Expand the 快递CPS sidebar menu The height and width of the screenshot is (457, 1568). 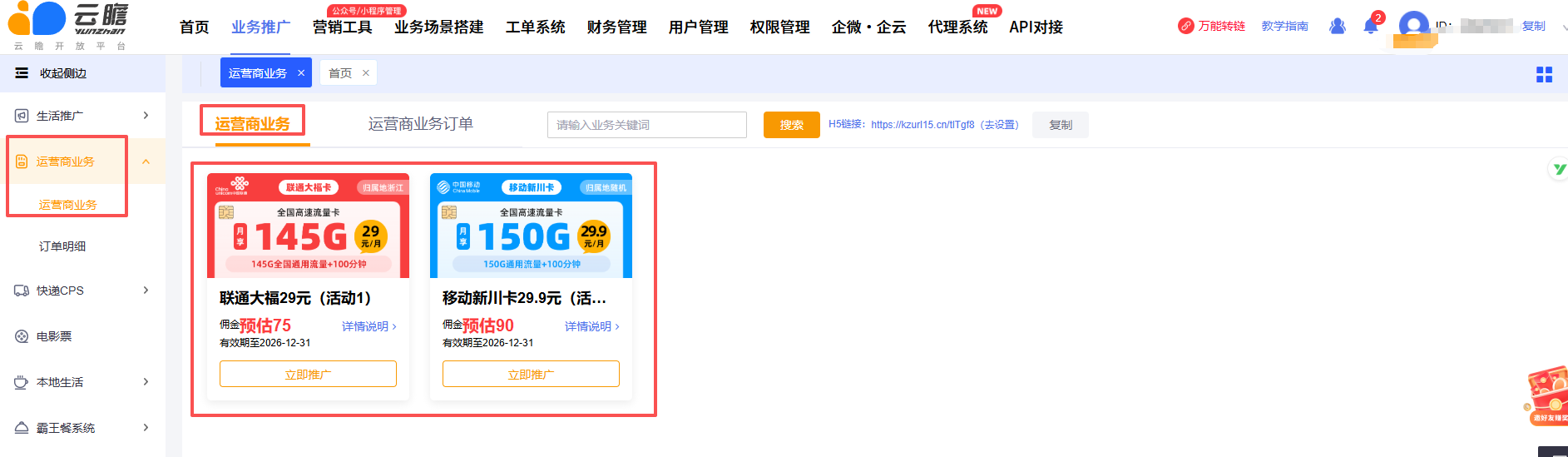coord(146,291)
